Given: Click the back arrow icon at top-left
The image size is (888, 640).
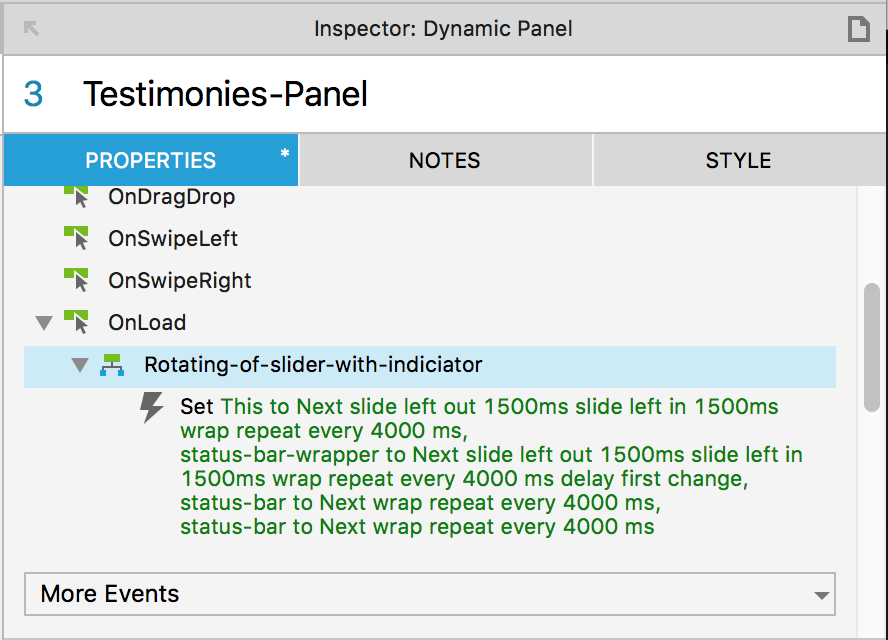Looking at the screenshot, I should click(30, 29).
